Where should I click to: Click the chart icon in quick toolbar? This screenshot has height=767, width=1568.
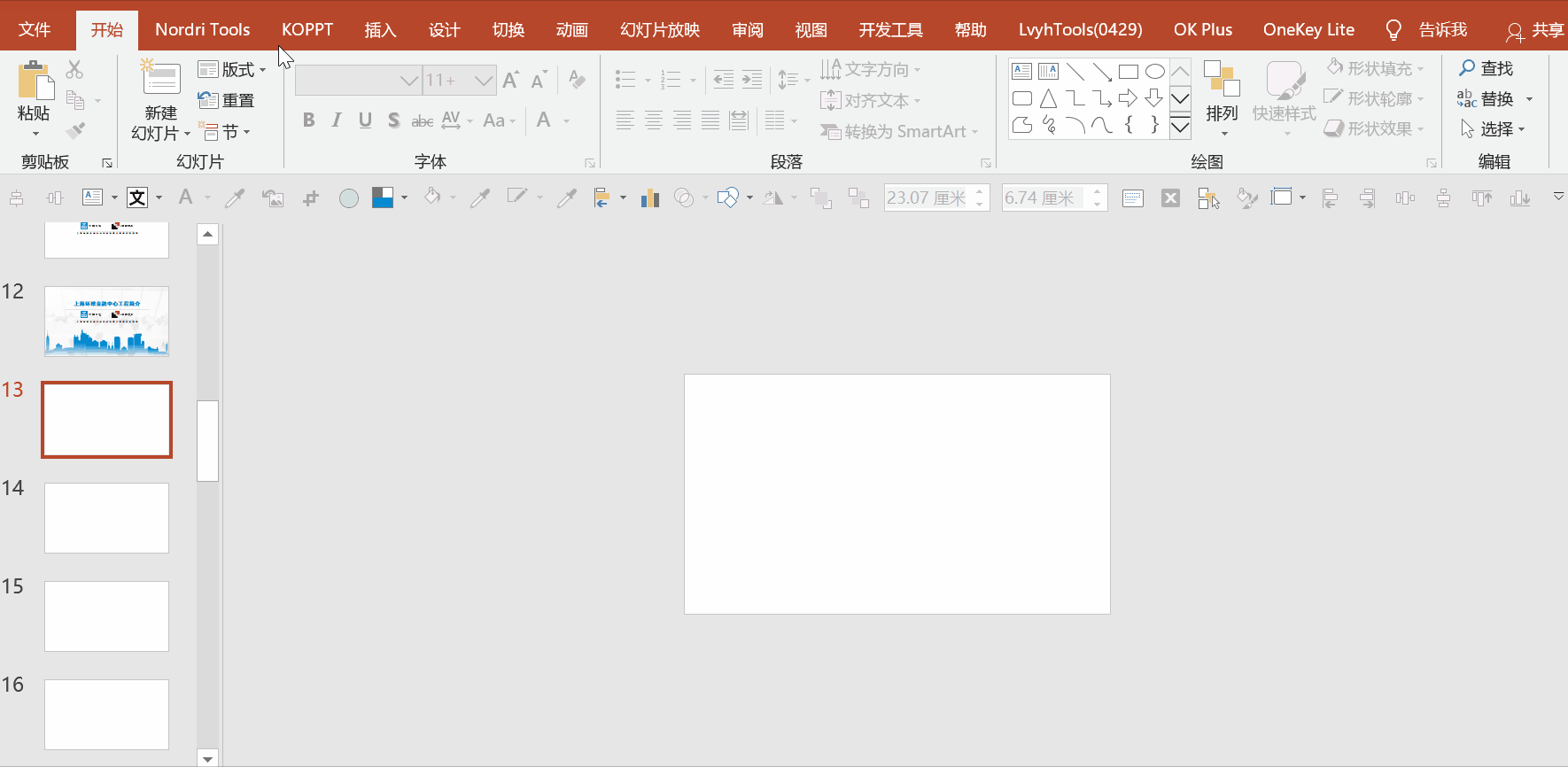click(650, 198)
